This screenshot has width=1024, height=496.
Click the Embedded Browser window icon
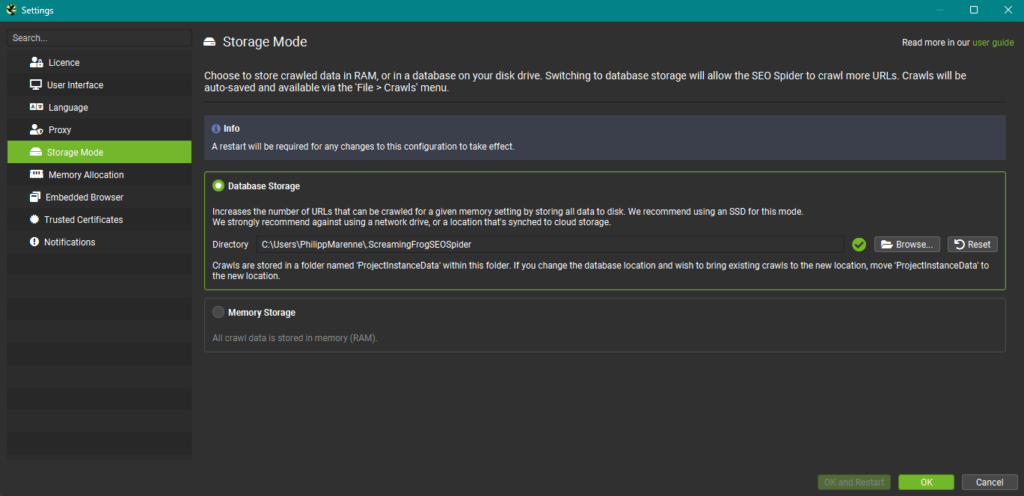click(x=35, y=197)
